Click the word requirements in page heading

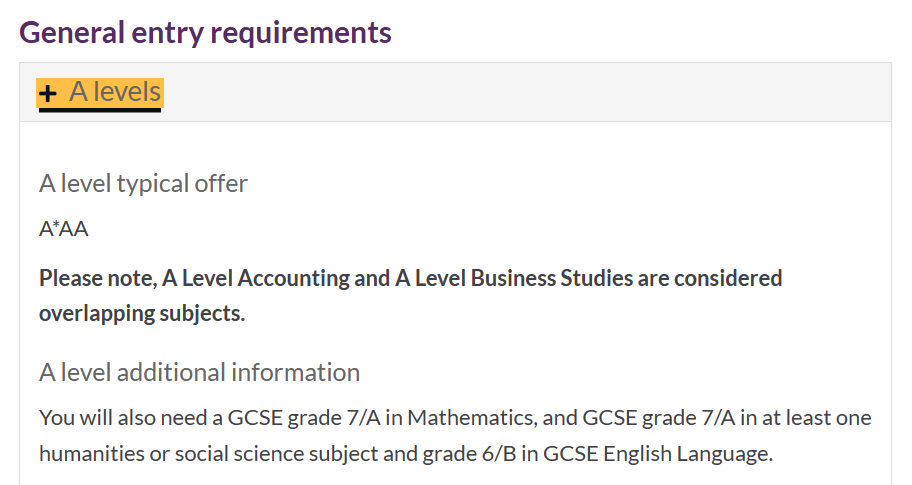tap(301, 33)
